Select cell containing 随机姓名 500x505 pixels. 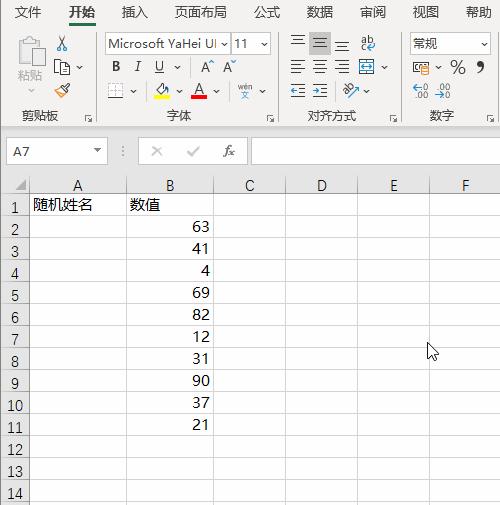point(78,205)
